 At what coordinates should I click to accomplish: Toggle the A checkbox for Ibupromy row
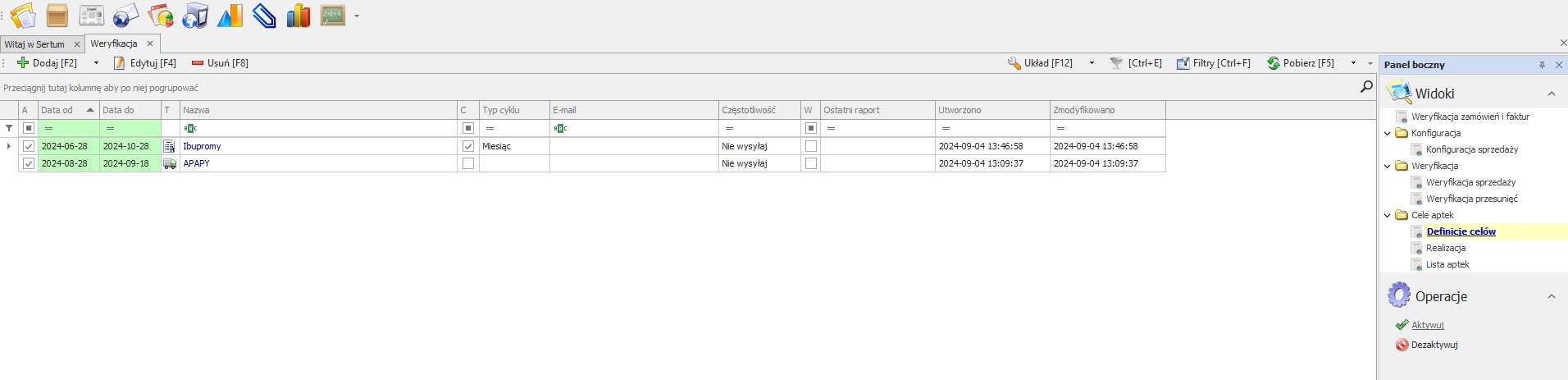29,146
